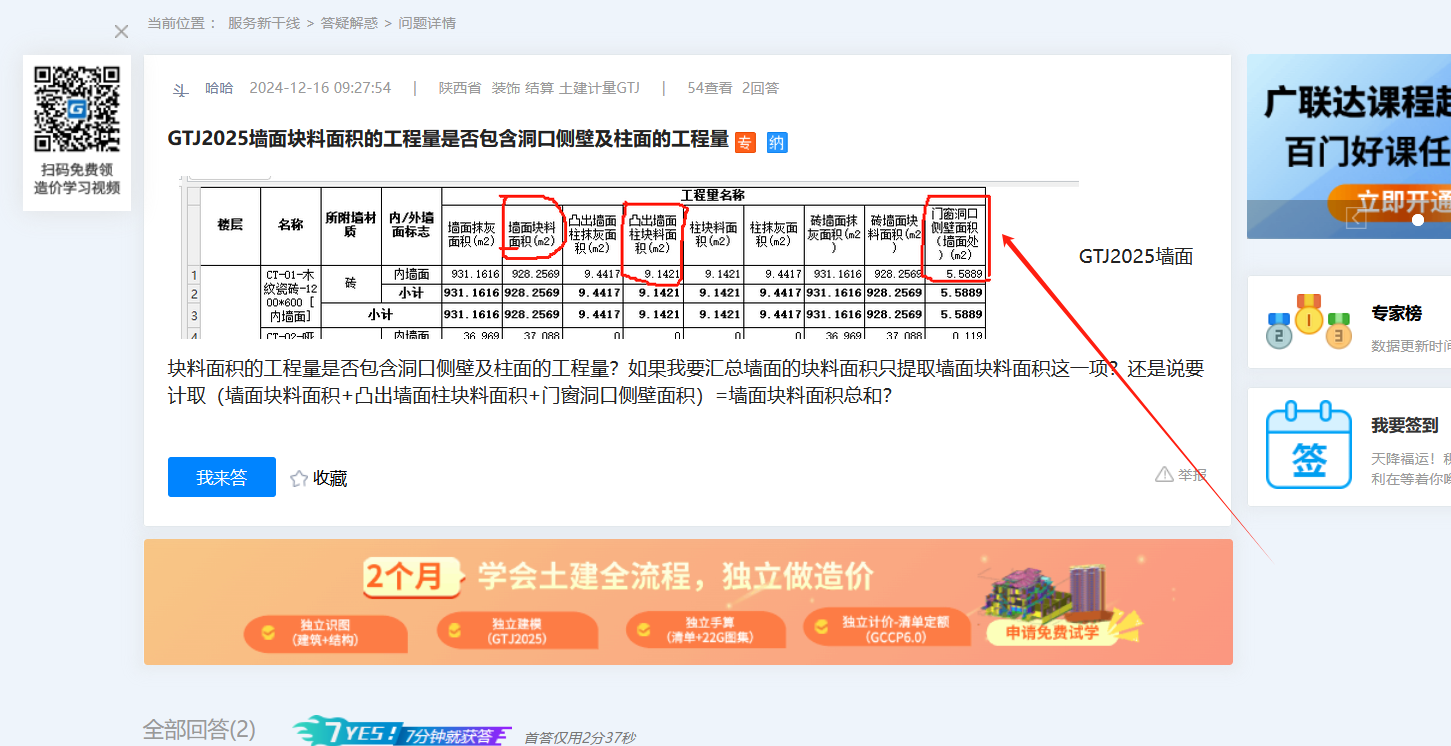Click the post timestamp 2024-12-16 09:27:54
1451x746 pixels.
click(x=320, y=88)
